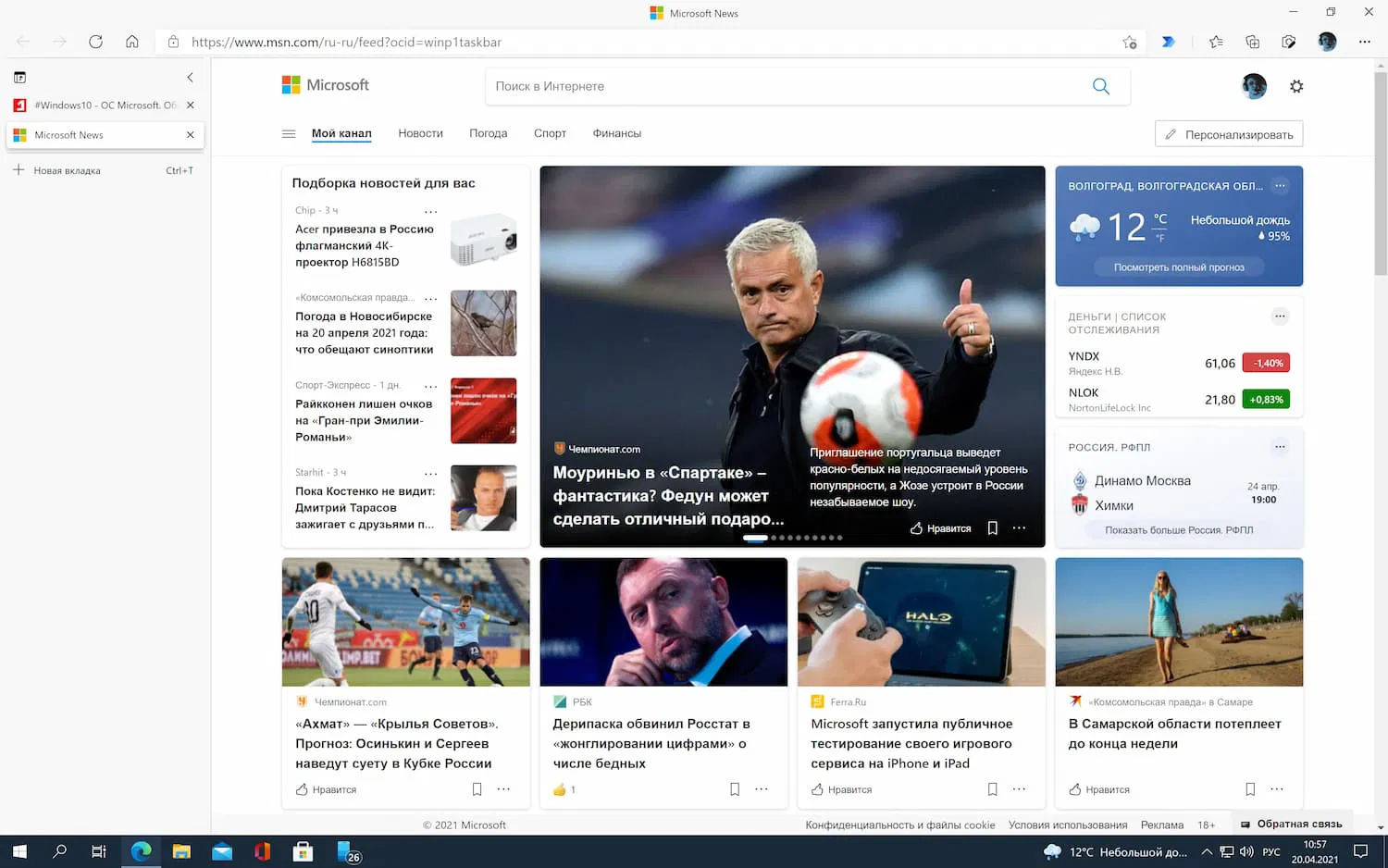Like the Microsoft game service article
The width and height of the screenshot is (1388, 868).
[x=841, y=789]
